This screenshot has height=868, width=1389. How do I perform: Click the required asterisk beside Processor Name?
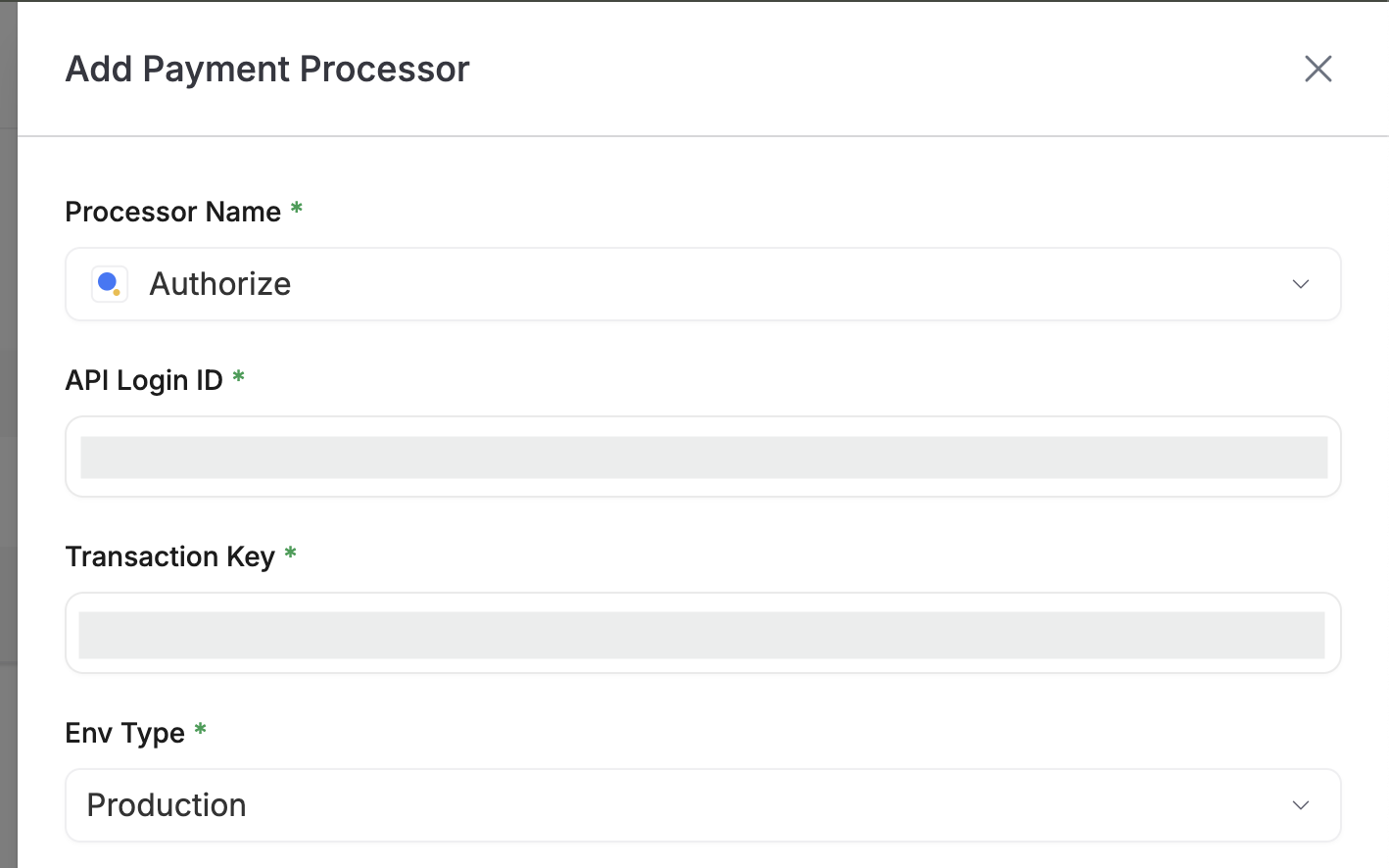coord(297,208)
